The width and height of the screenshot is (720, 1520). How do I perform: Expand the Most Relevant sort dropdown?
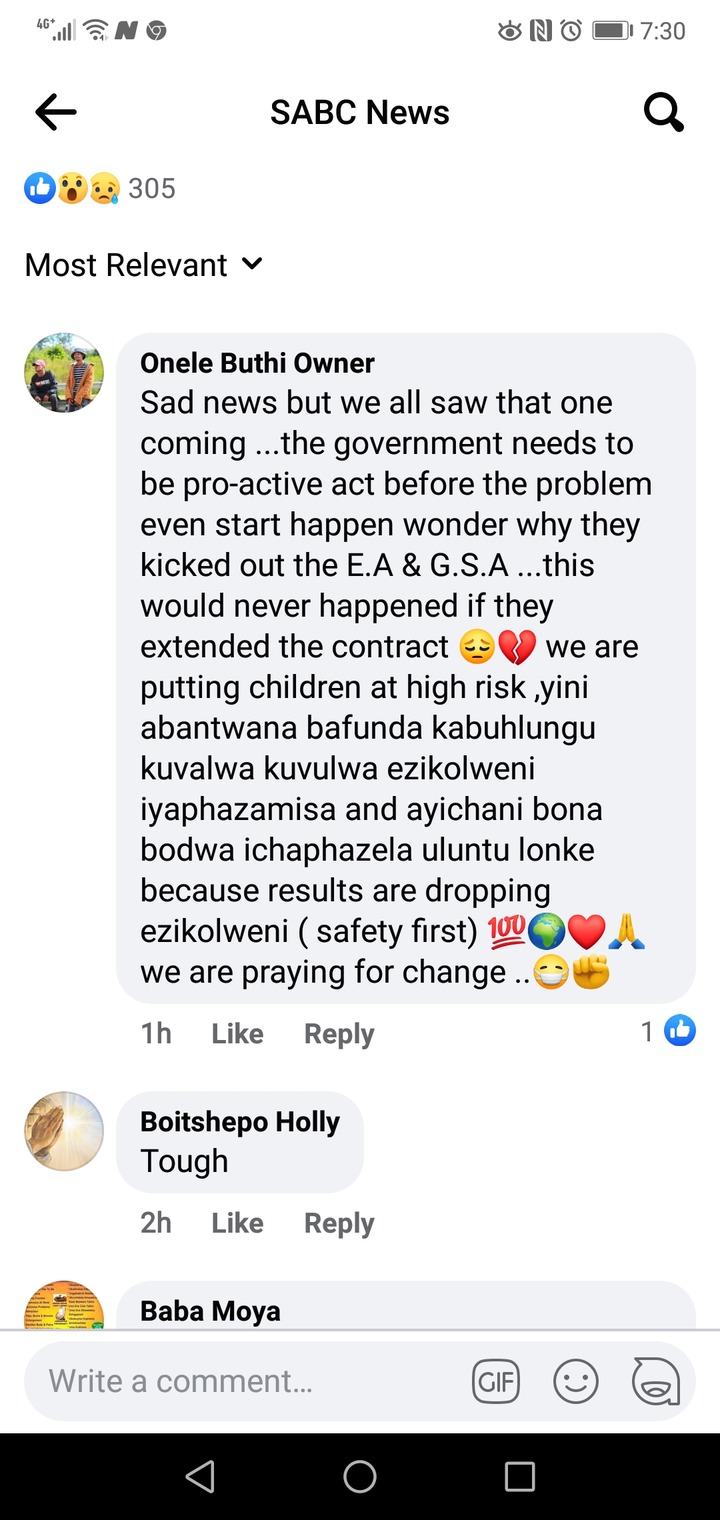[143, 265]
